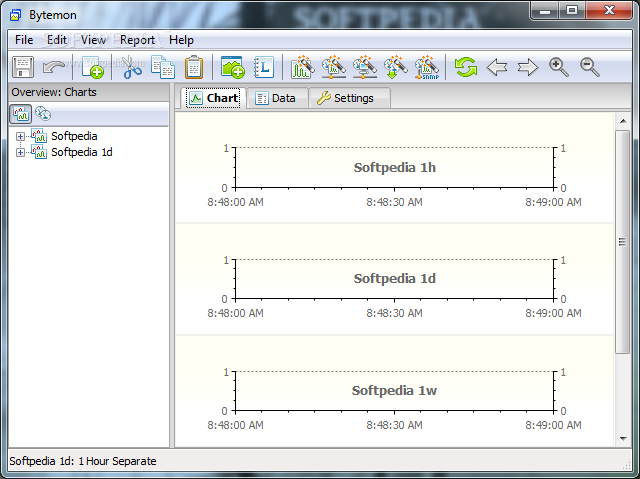
Task: Click the Undo arrow icon
Action: point(53,67)
